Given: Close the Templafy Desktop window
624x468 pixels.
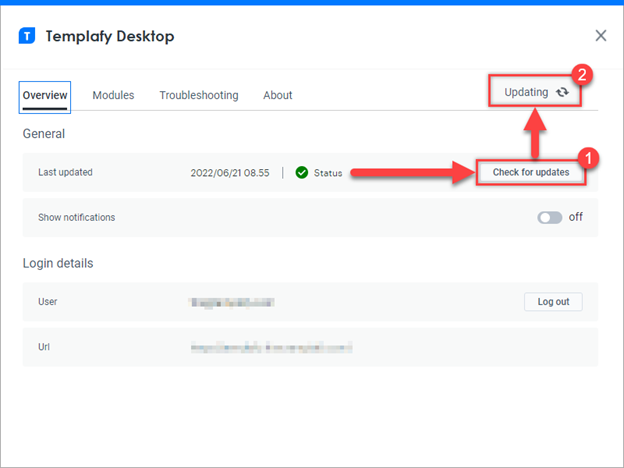Looking at the screenshot, I should click(600, 36).
